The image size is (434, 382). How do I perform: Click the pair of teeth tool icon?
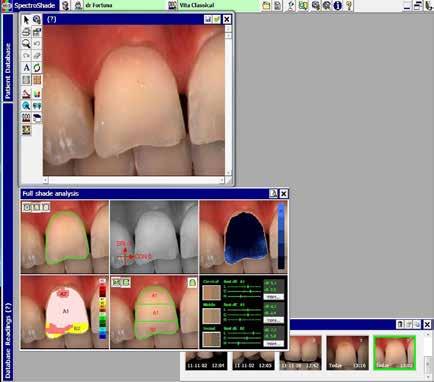37,106
